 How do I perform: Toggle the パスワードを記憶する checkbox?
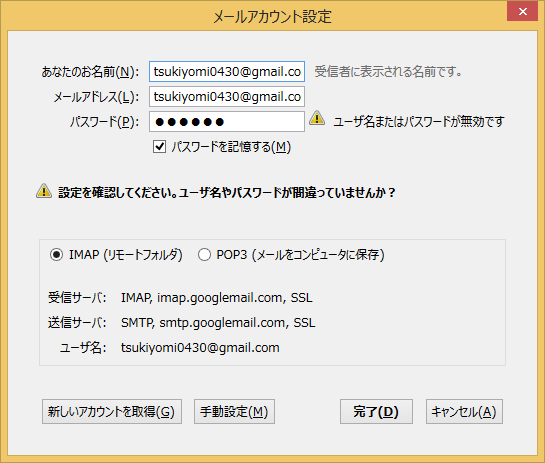159,147
